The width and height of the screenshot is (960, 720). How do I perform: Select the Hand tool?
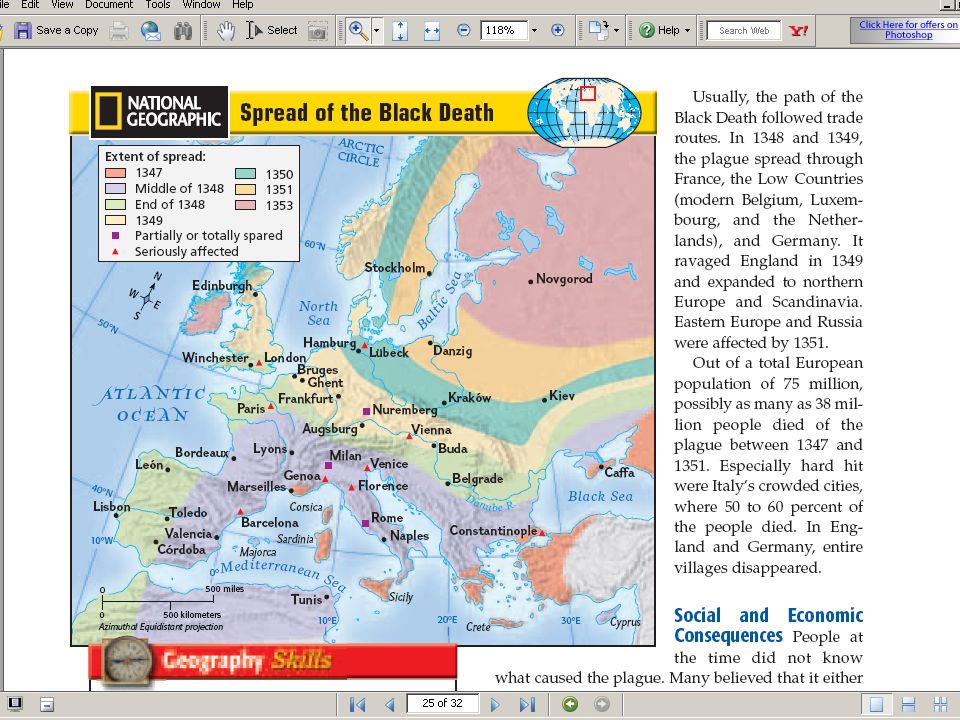226,30
